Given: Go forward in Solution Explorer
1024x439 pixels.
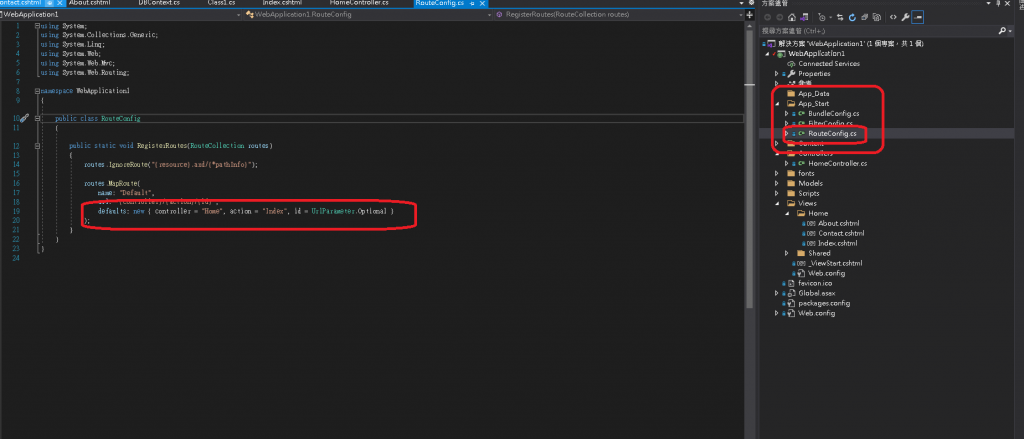Looking at the screenshot, I should [780, 17].
